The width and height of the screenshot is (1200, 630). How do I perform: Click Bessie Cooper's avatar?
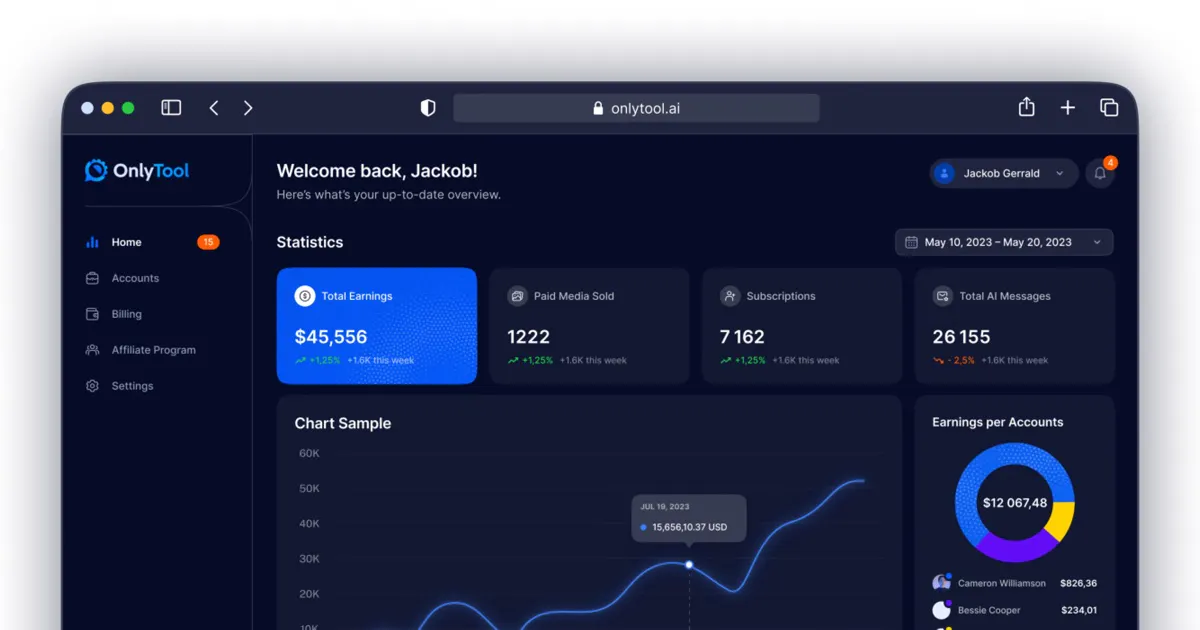(x=941, y=610)
